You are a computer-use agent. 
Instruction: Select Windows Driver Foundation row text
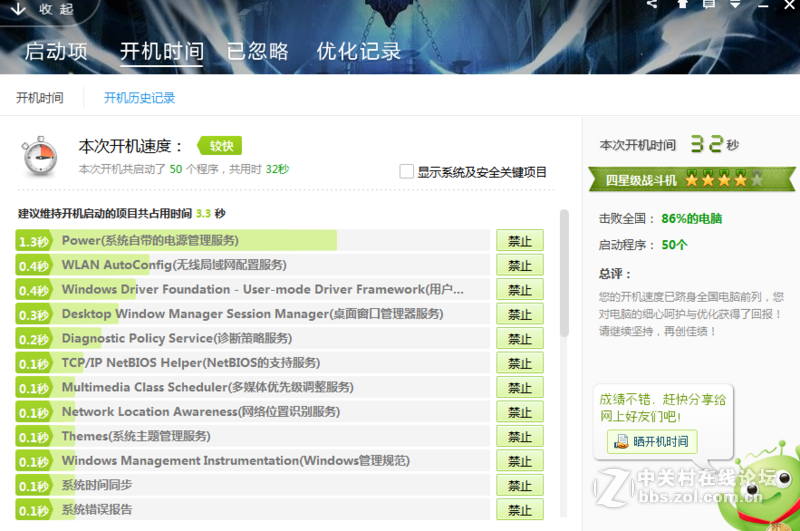(263, 289)
